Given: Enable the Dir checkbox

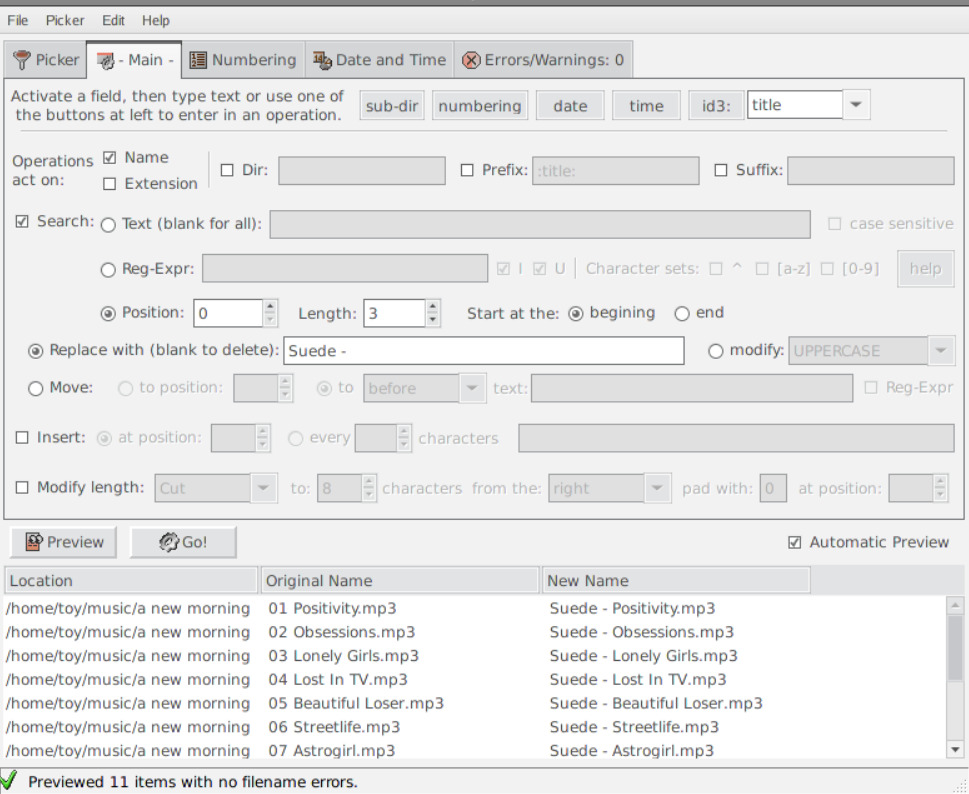Looking at the screenshot, I should [x=227, y=170].
